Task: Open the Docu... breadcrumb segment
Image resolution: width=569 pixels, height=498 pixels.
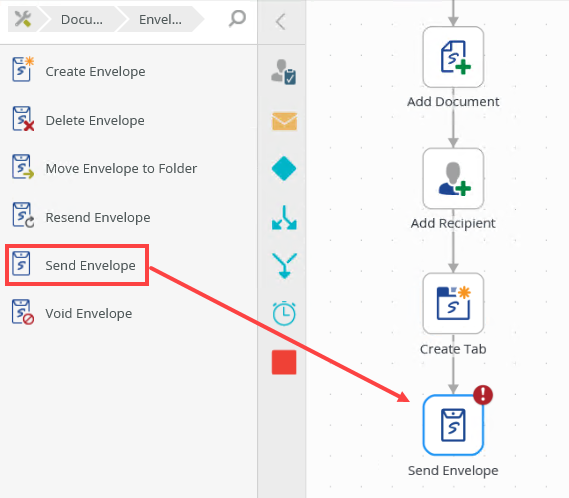Action: click(x=81, y=20)
